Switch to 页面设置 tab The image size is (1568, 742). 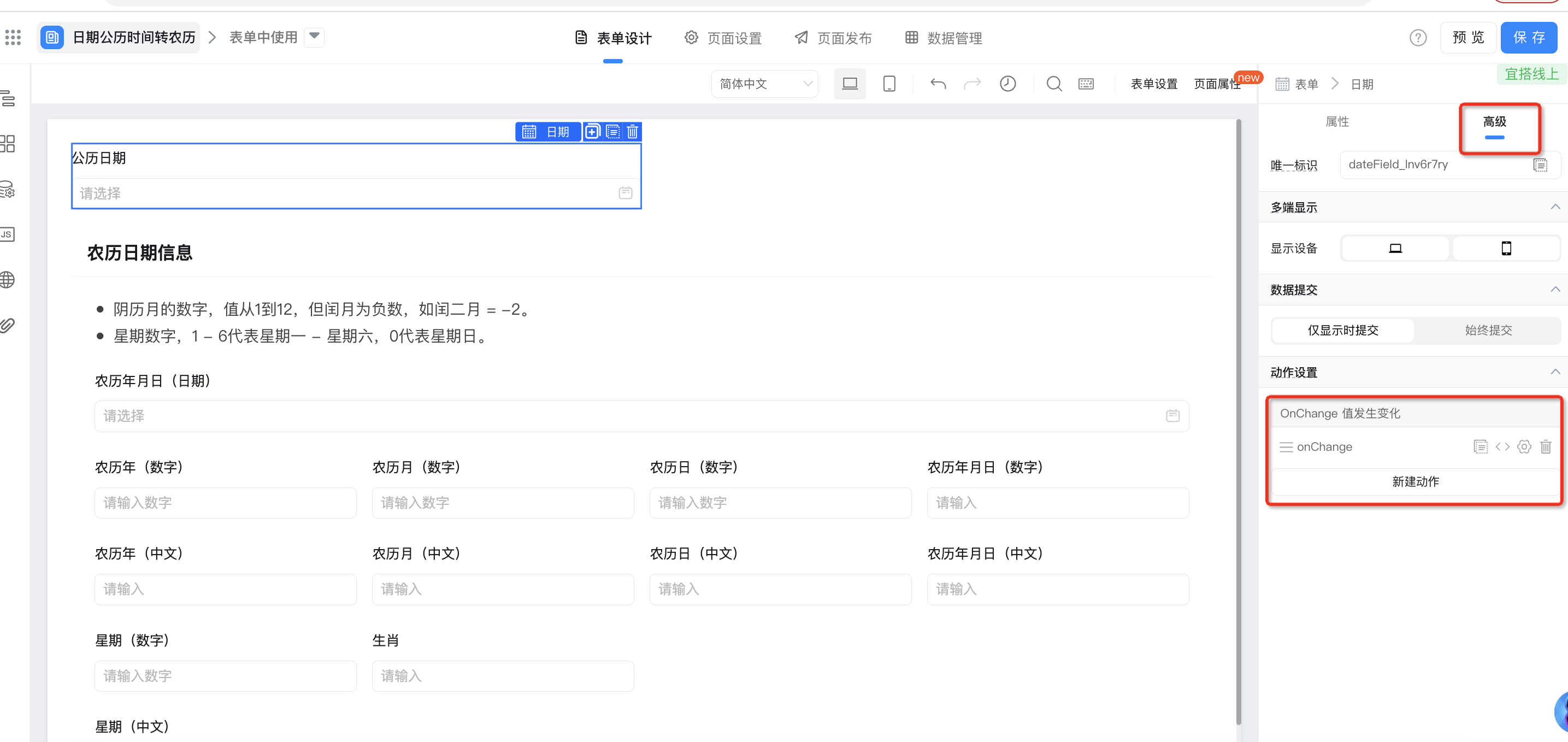click(x=722, y=38)
